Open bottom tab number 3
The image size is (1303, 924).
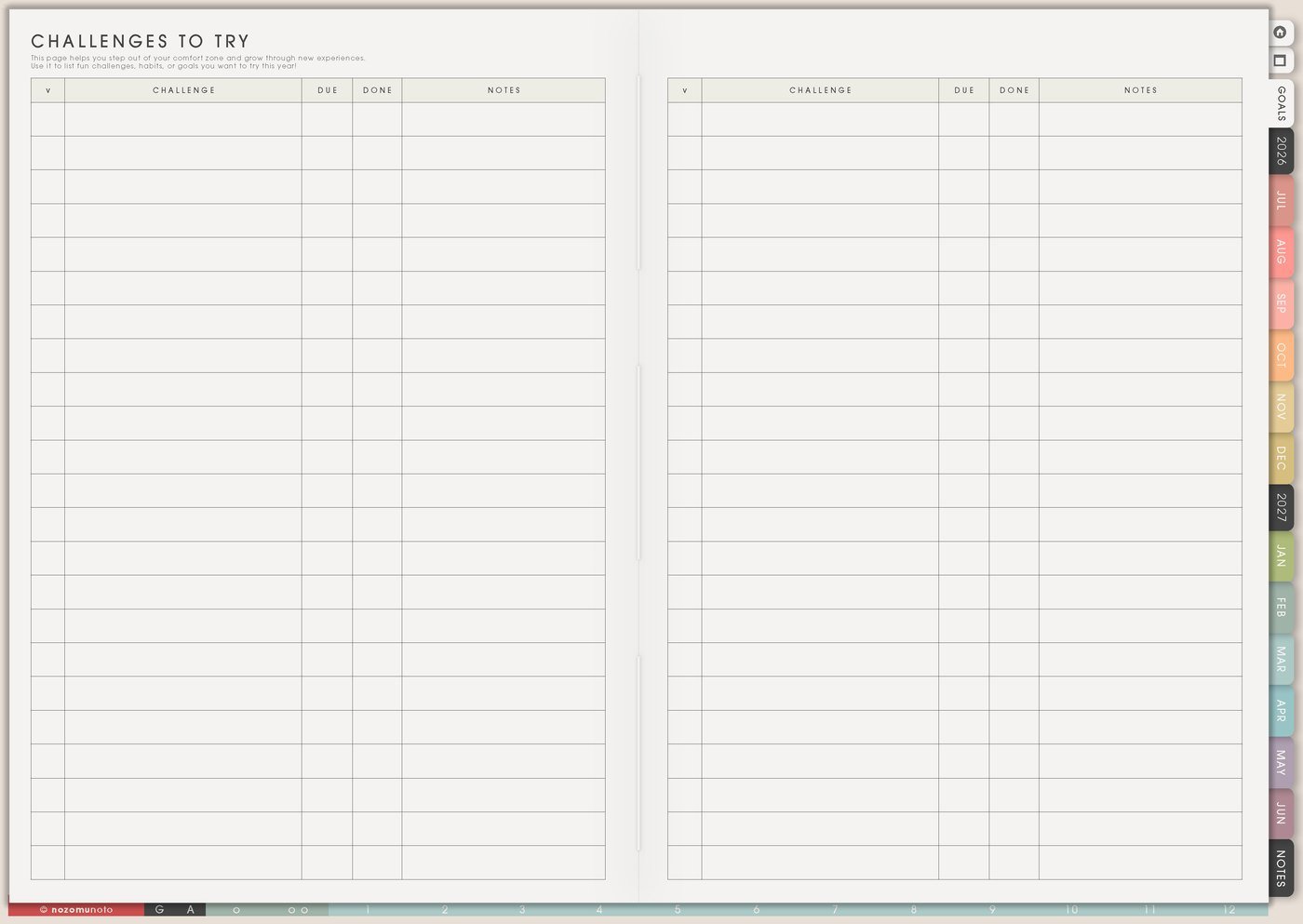[x=522, y=910]
